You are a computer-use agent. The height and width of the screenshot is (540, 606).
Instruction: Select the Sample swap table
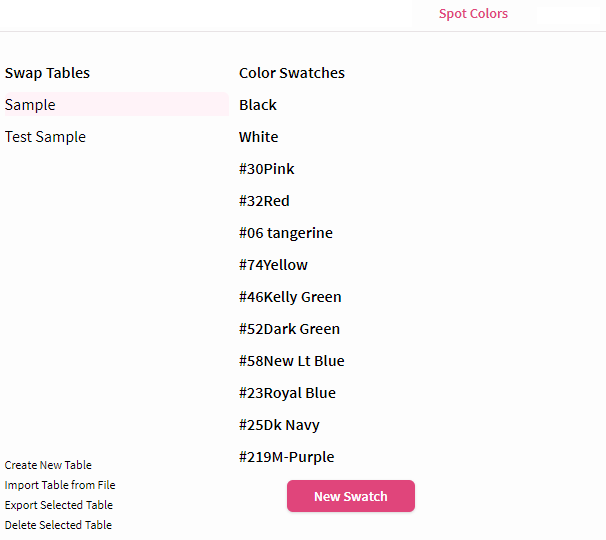click(x=117, y=104)
